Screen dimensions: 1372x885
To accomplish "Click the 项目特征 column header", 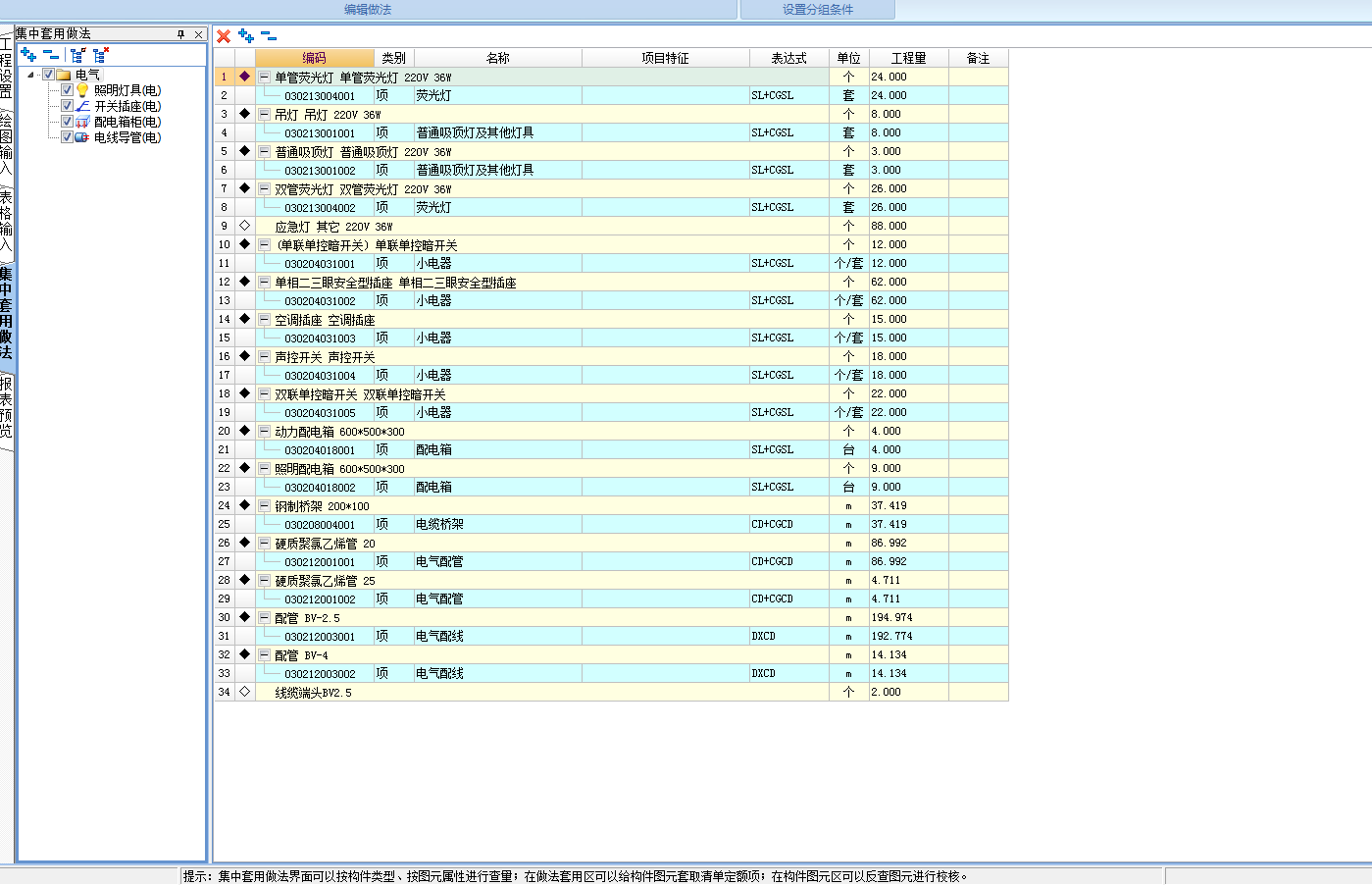I will (666, 58).
